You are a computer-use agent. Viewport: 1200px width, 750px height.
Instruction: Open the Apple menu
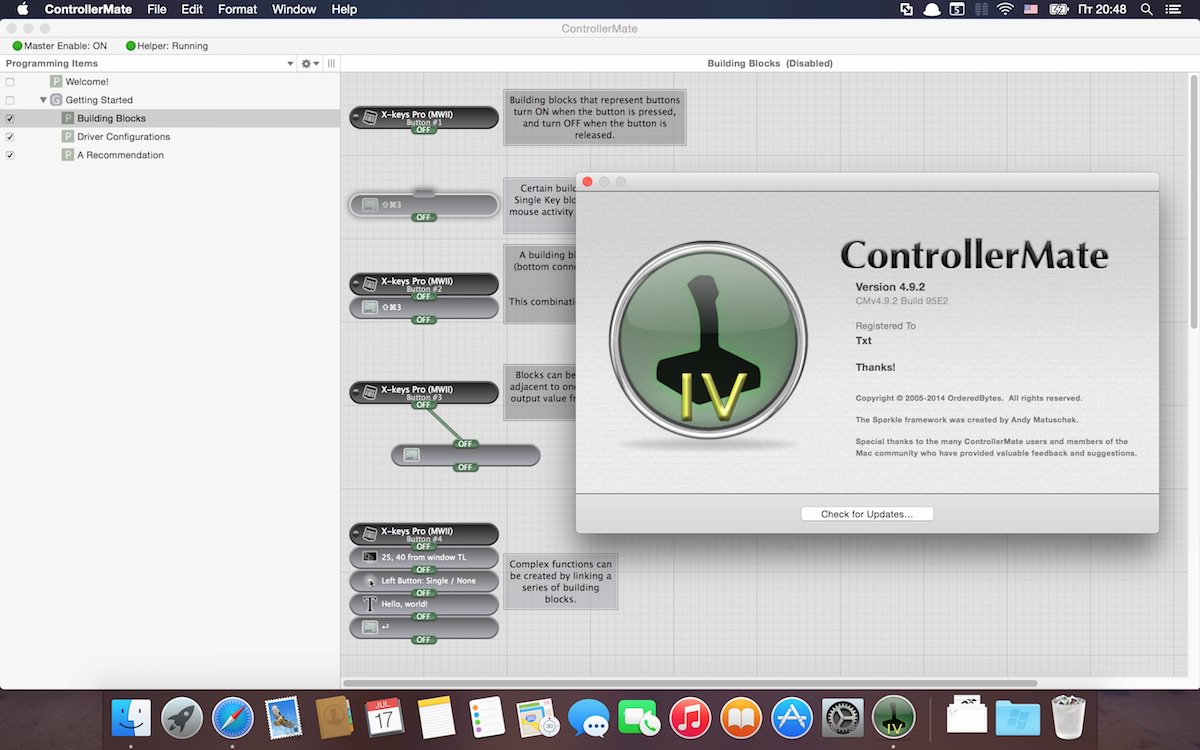[x=22, y=9]
